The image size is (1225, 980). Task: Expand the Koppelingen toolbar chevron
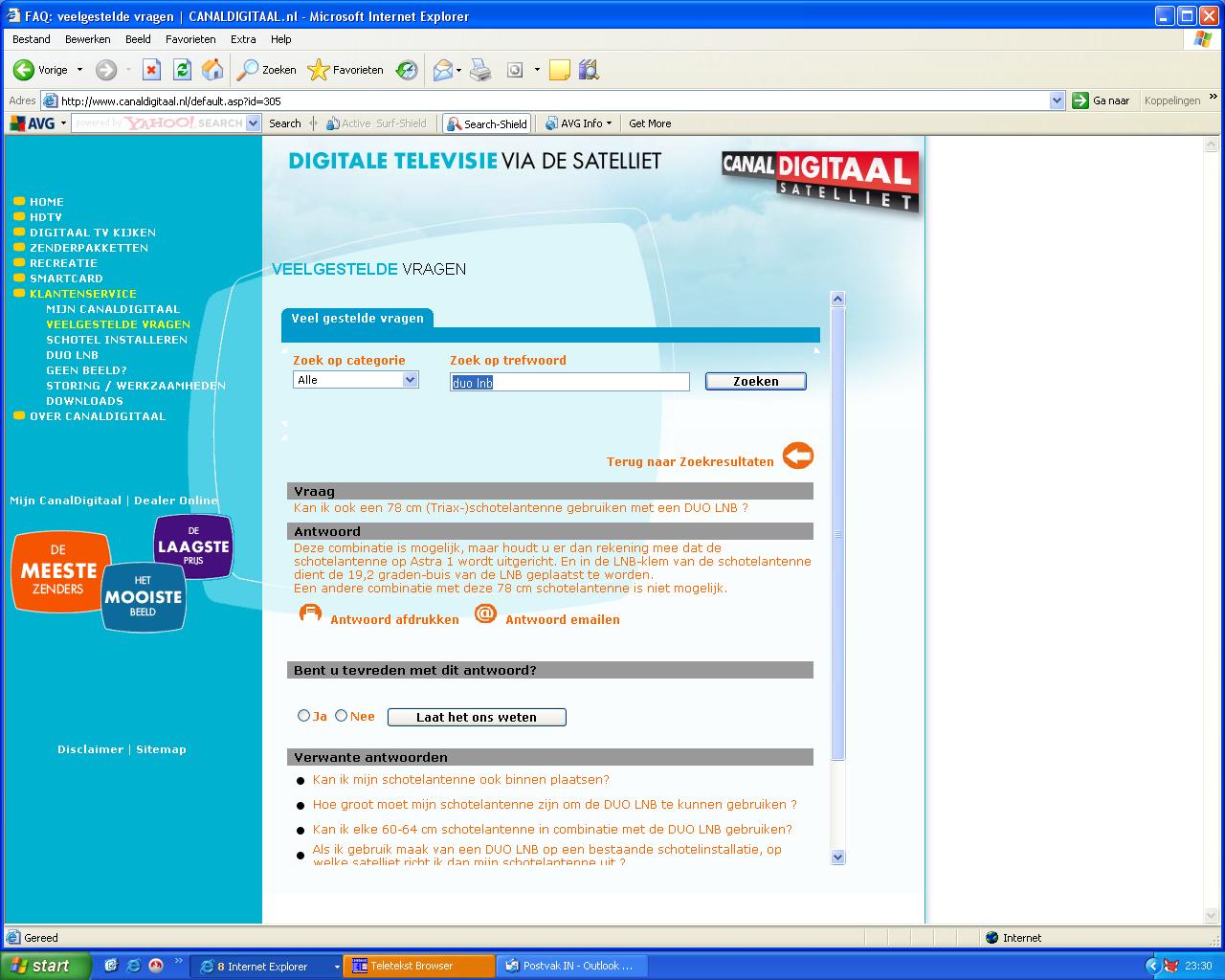pyautogui.click(x=1214, y=98)
